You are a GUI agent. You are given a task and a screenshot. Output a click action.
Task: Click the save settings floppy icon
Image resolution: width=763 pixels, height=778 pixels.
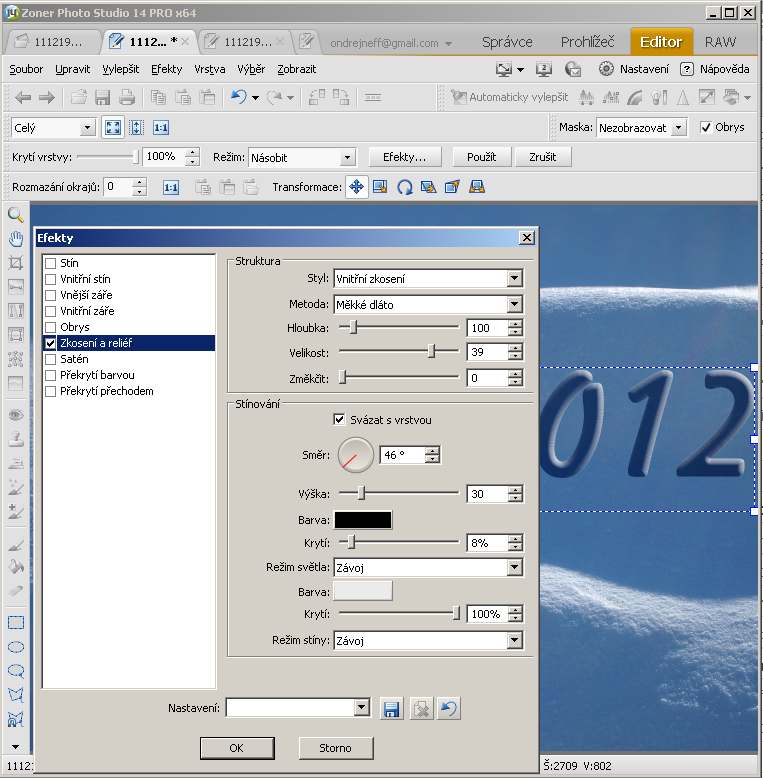coord(391,708)
